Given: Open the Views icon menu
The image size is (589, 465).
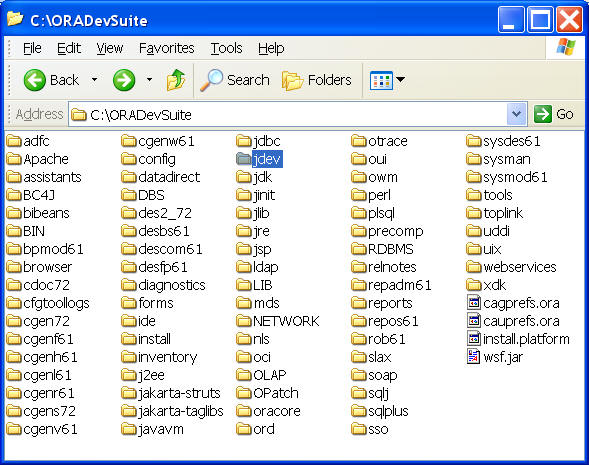Looking at the screenshot, I should pos(387,80).
